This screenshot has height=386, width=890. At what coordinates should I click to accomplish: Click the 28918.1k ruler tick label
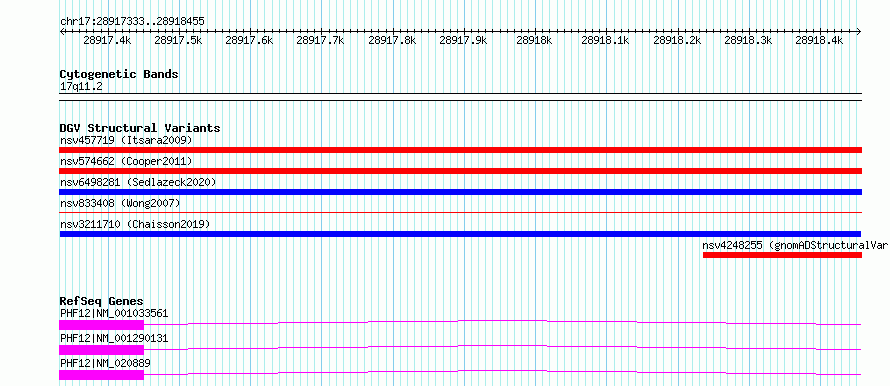[606, 40]
